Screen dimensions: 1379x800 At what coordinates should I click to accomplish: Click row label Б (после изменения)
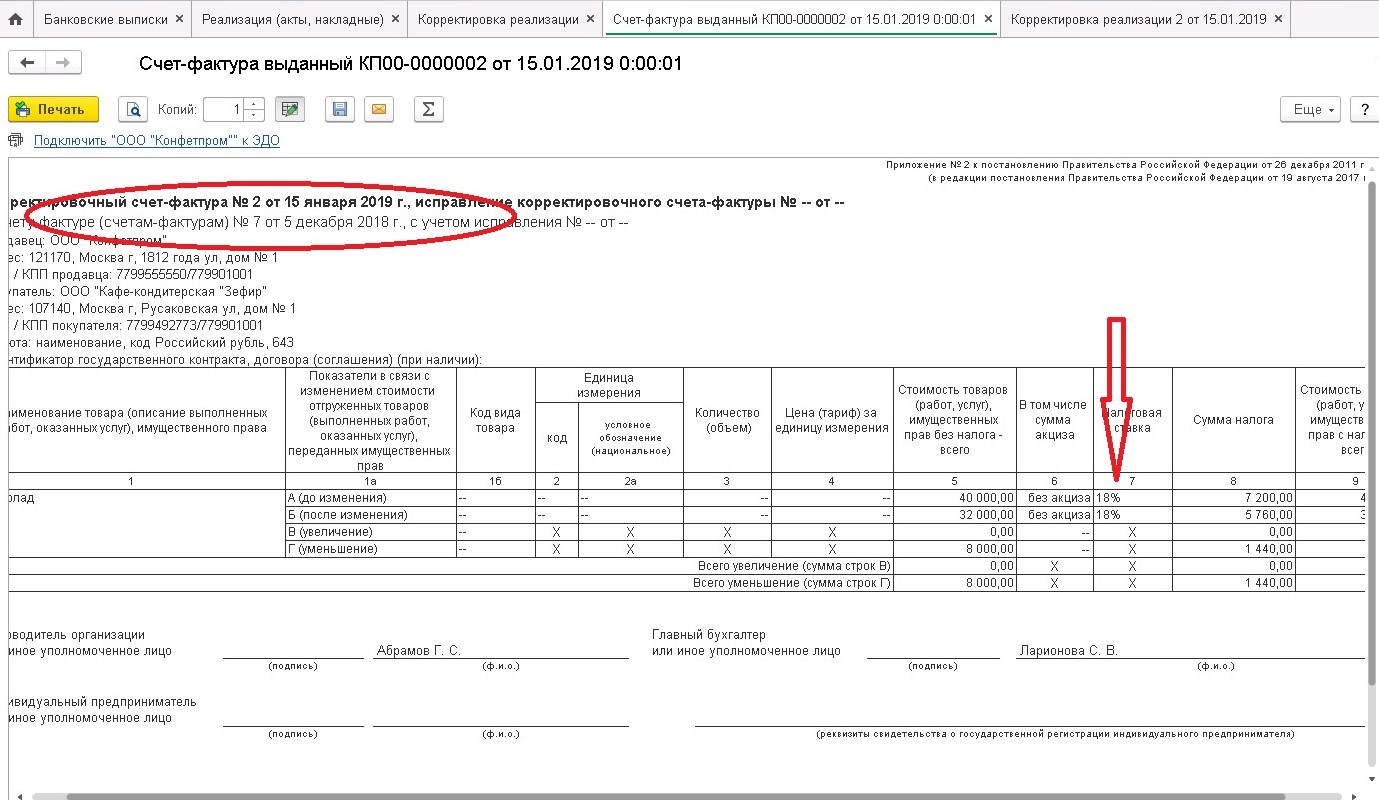click(x=370, y=515)
